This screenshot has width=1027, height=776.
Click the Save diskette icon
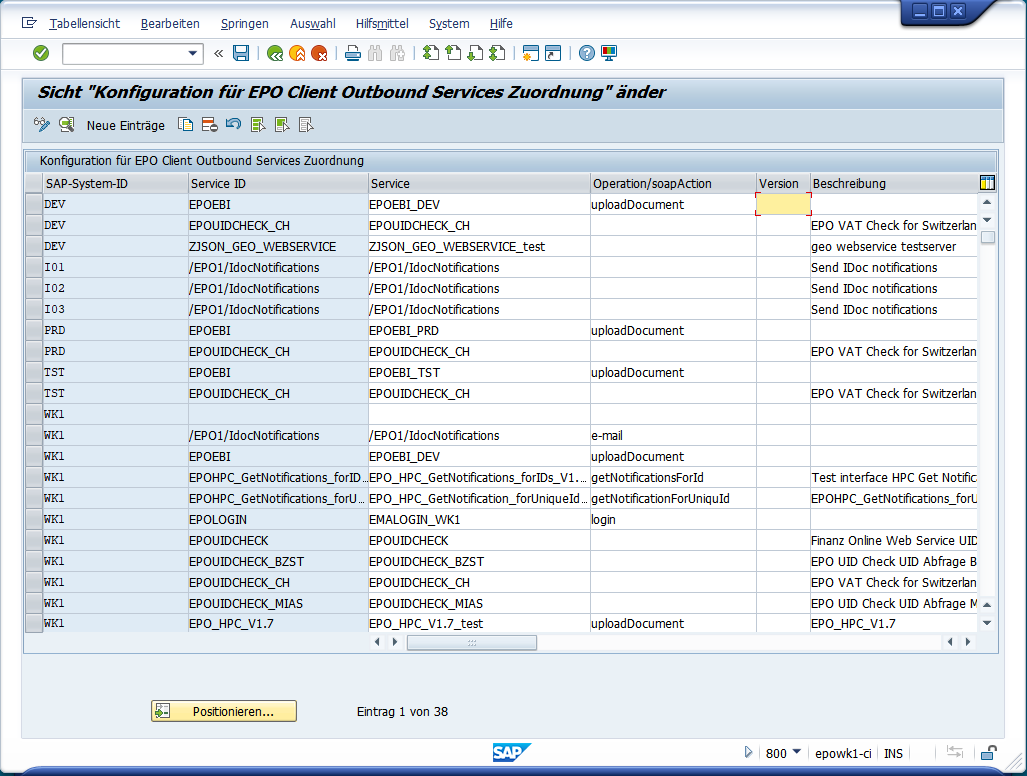(241, 53)
